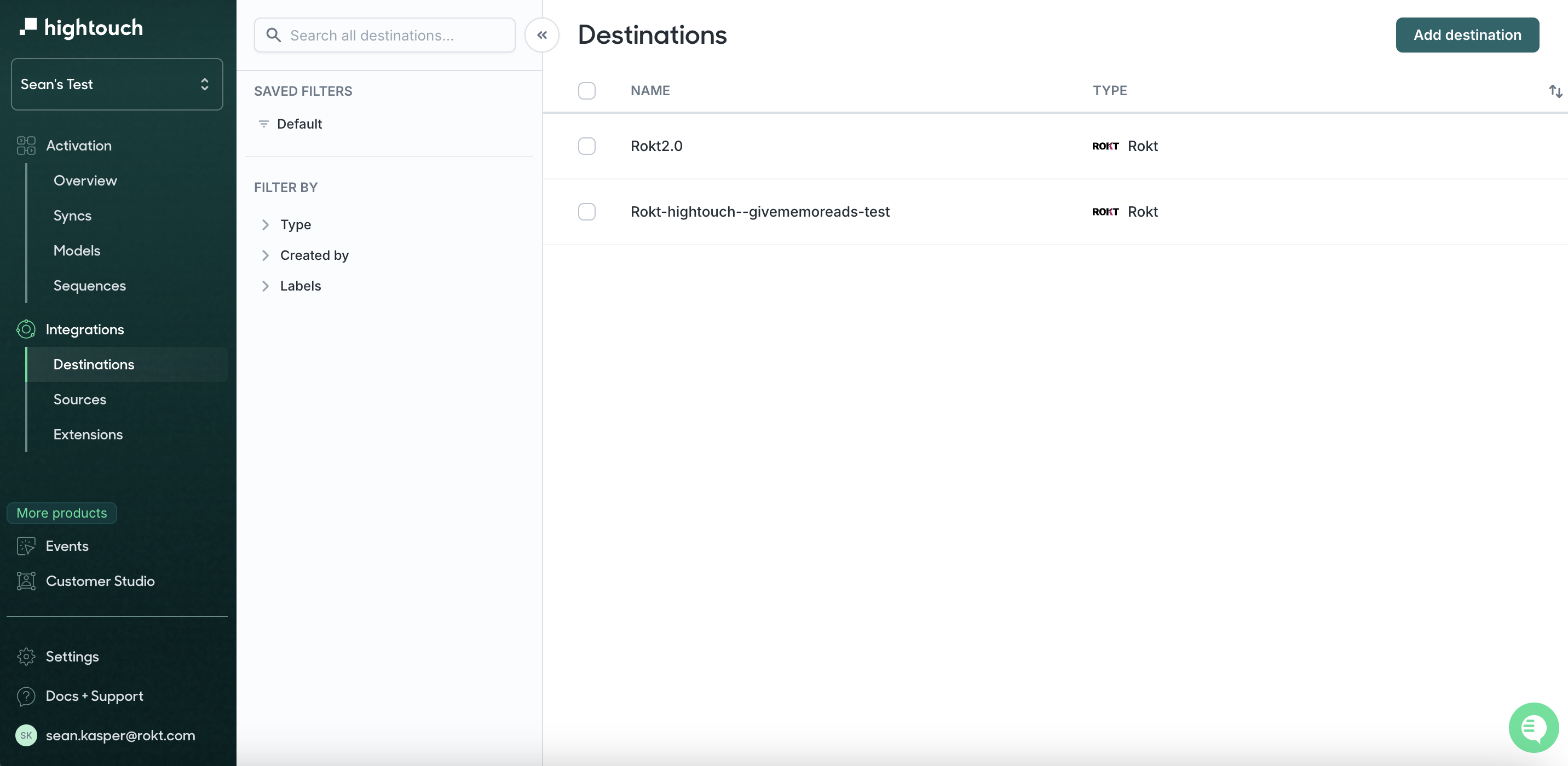The image size is (1568, 766).
Task: Open Sources in the sidebar
Action: tap(80, 400)
